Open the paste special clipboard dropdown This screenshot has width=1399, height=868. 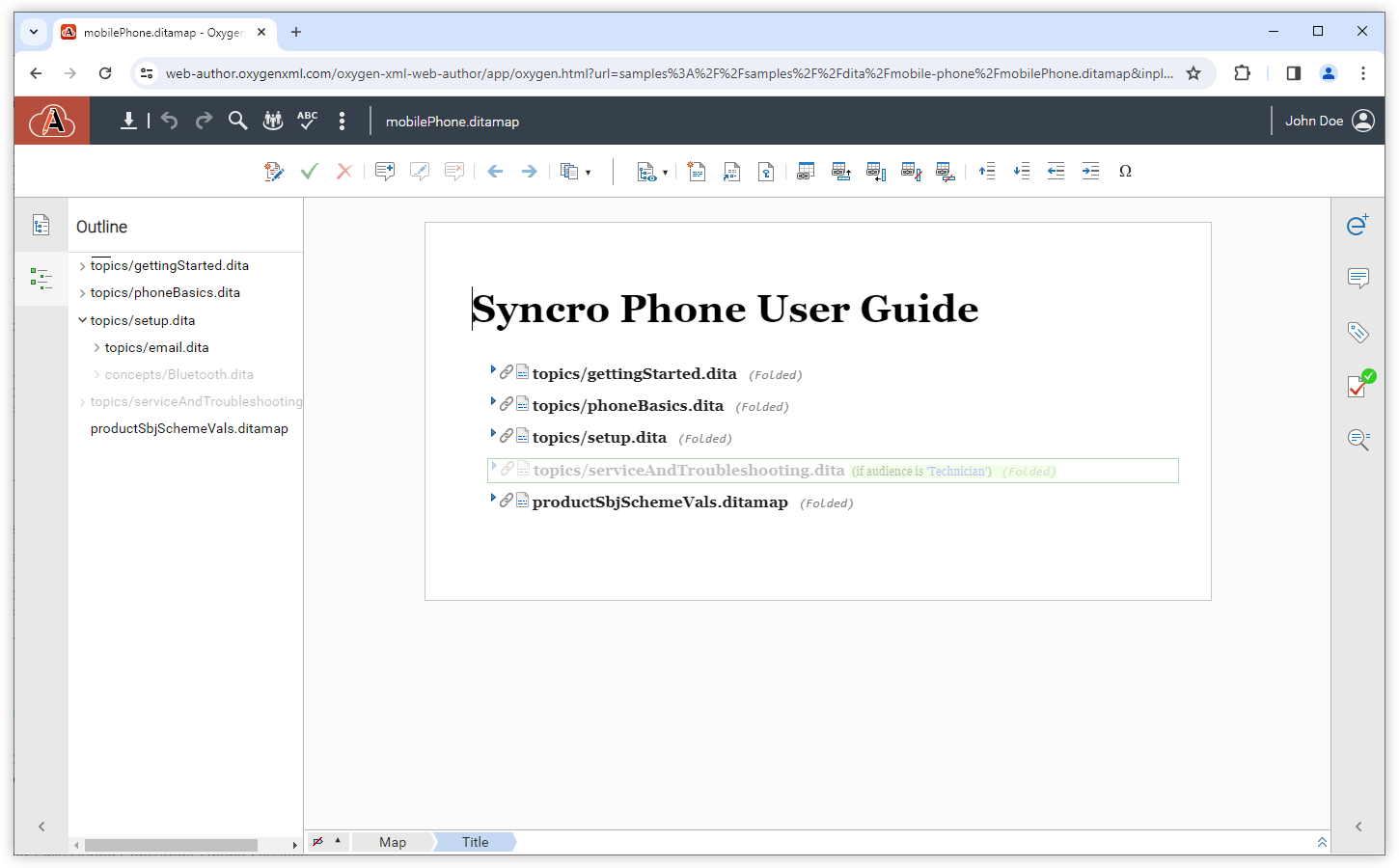coord(576,172)
